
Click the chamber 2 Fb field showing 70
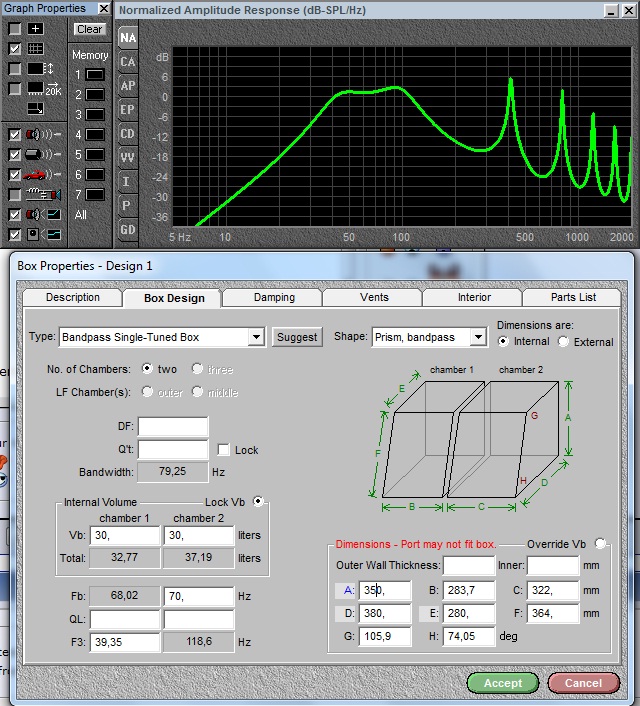[199, 596]
